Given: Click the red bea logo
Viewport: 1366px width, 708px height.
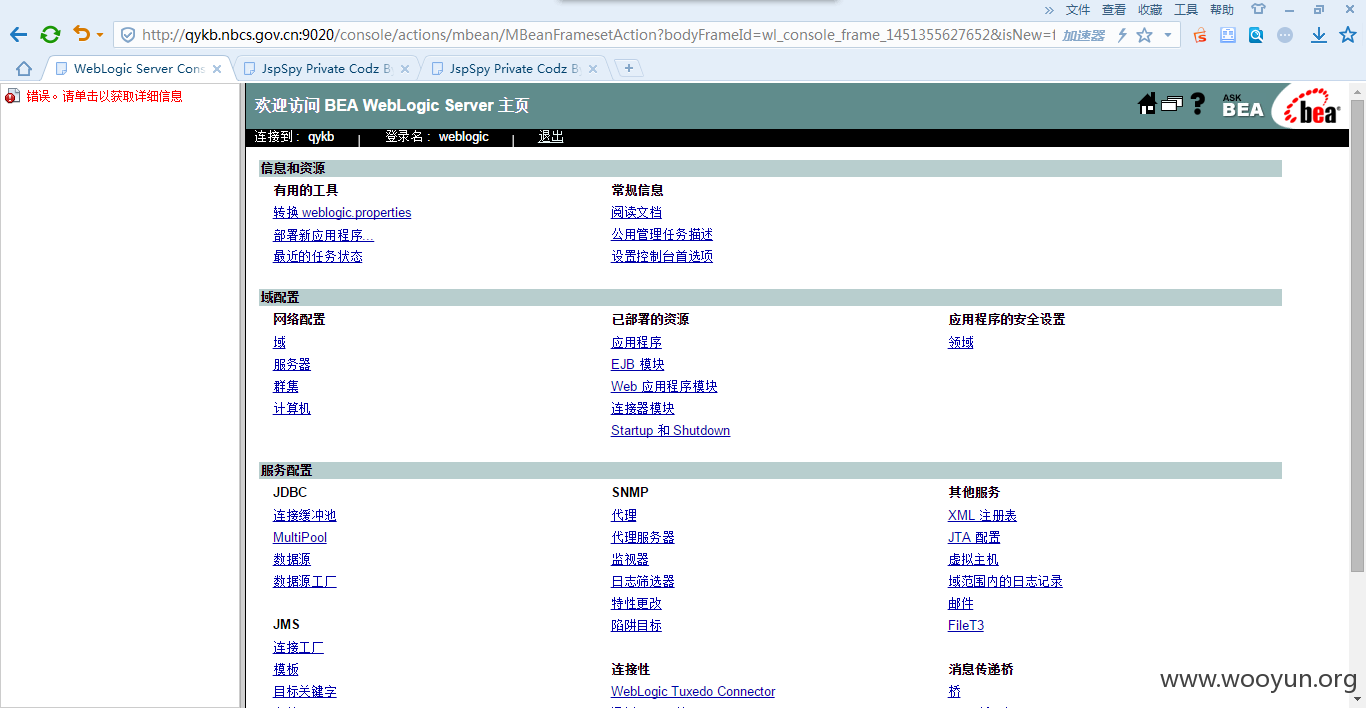Looking at the screenshot, I should tap(1313, 108).
